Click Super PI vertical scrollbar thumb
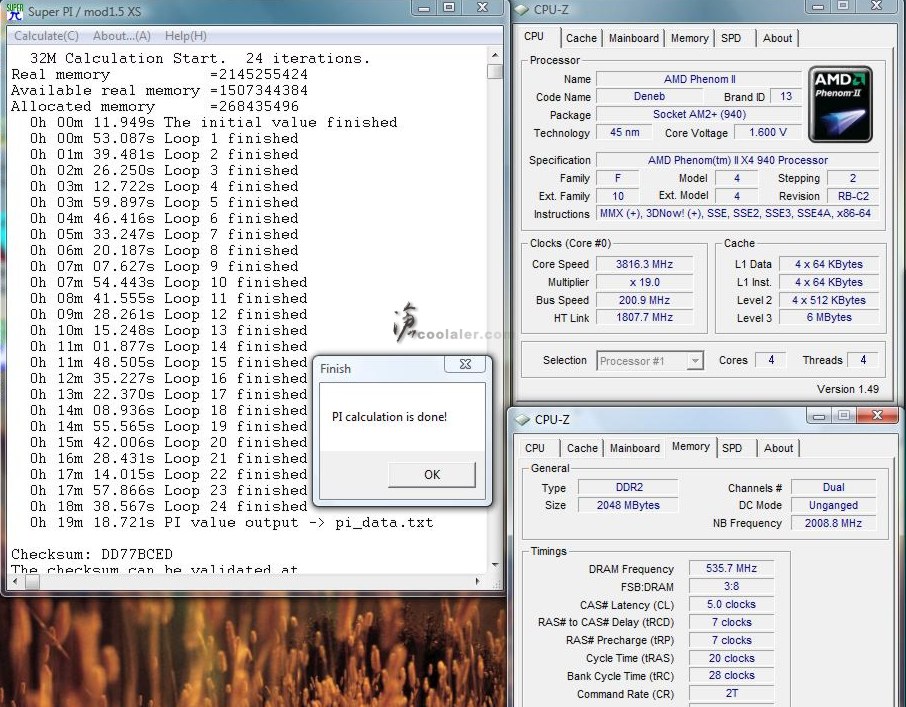Image resolution: width=906 pixels, height=707 pixels. pyautogui.click(x=495, y=72)
